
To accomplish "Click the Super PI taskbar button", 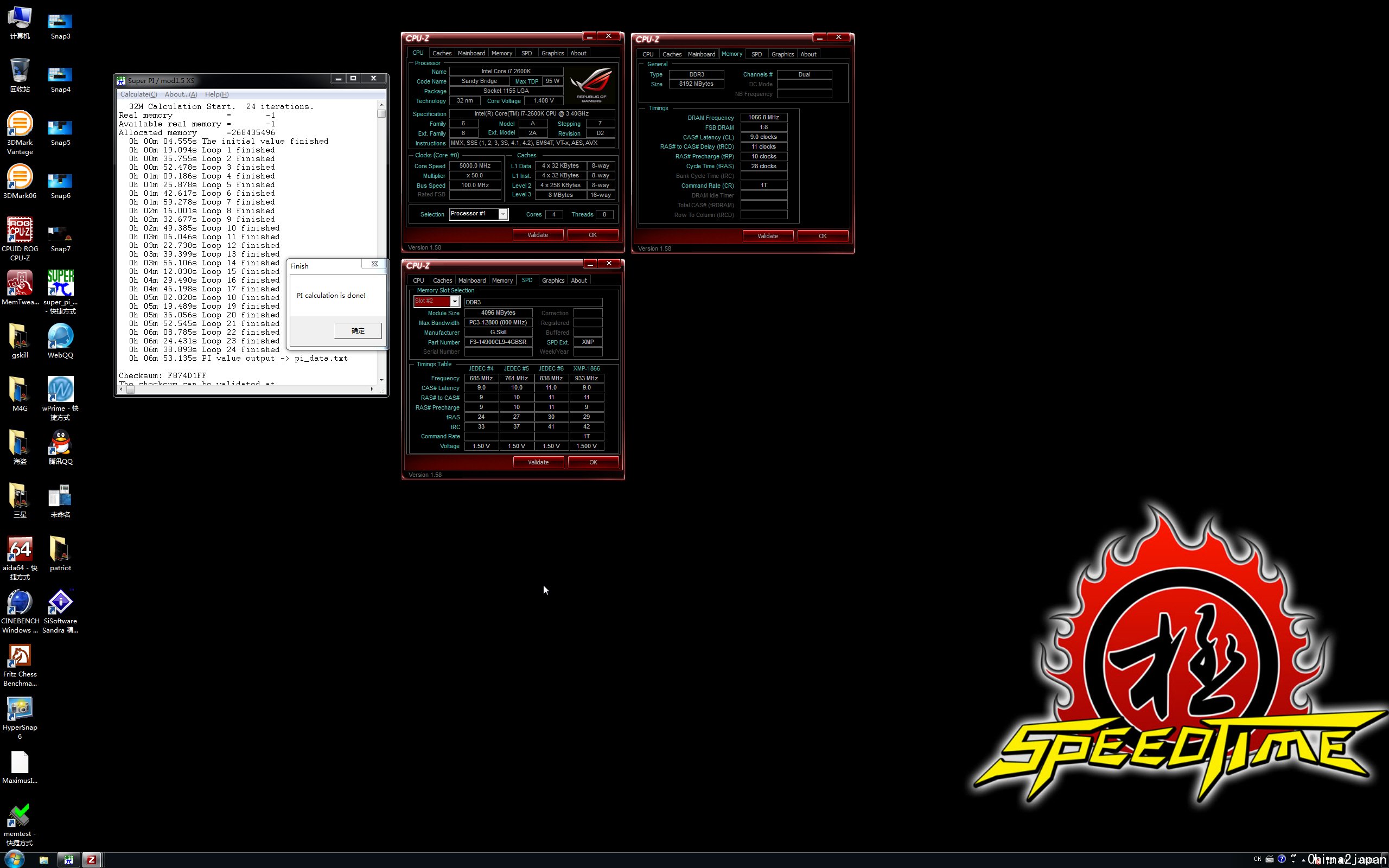I will (x=69, y=859).
